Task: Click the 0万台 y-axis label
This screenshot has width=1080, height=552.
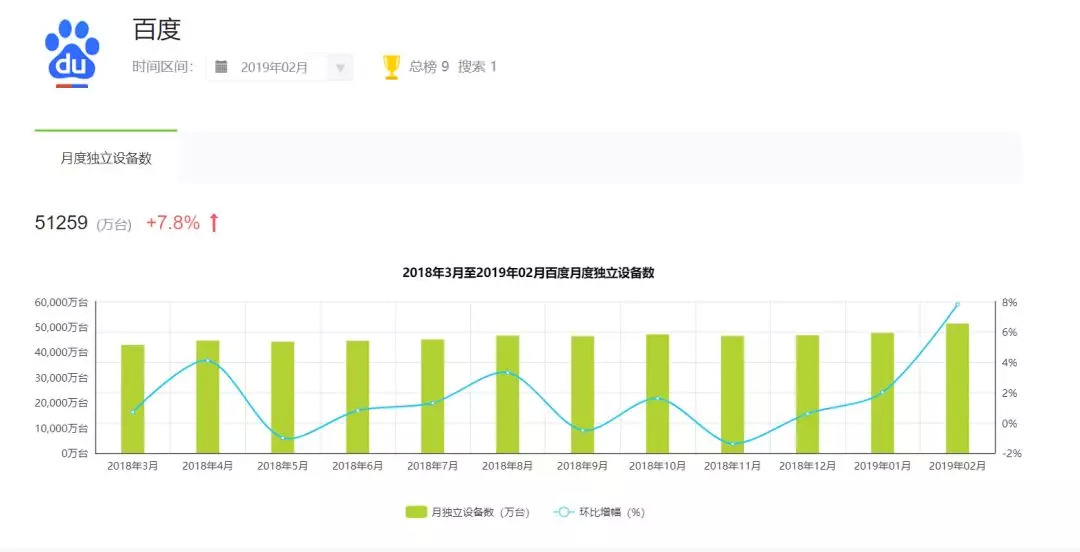Action: [x=75, y=453]
